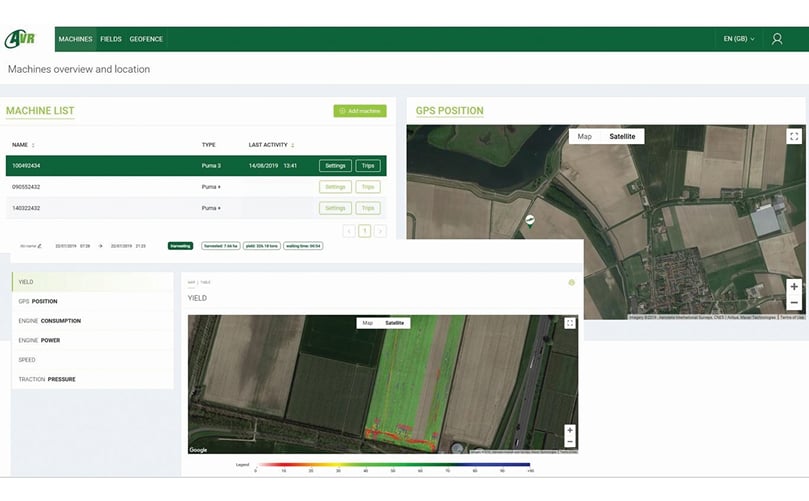Switch GPS position map to Satellite view

[622, 136]
